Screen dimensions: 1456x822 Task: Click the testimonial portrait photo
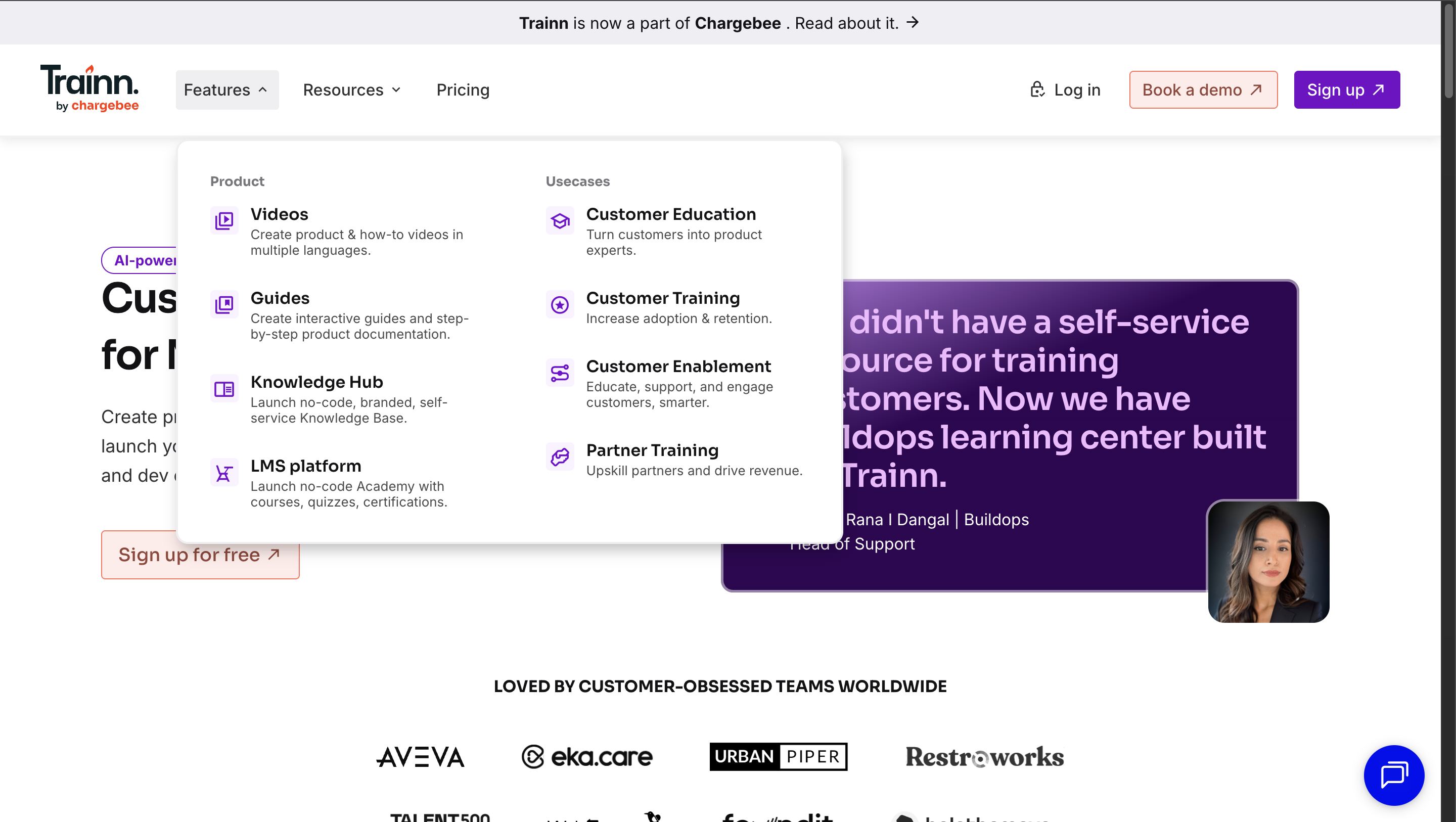click(x=1268, y=561)
